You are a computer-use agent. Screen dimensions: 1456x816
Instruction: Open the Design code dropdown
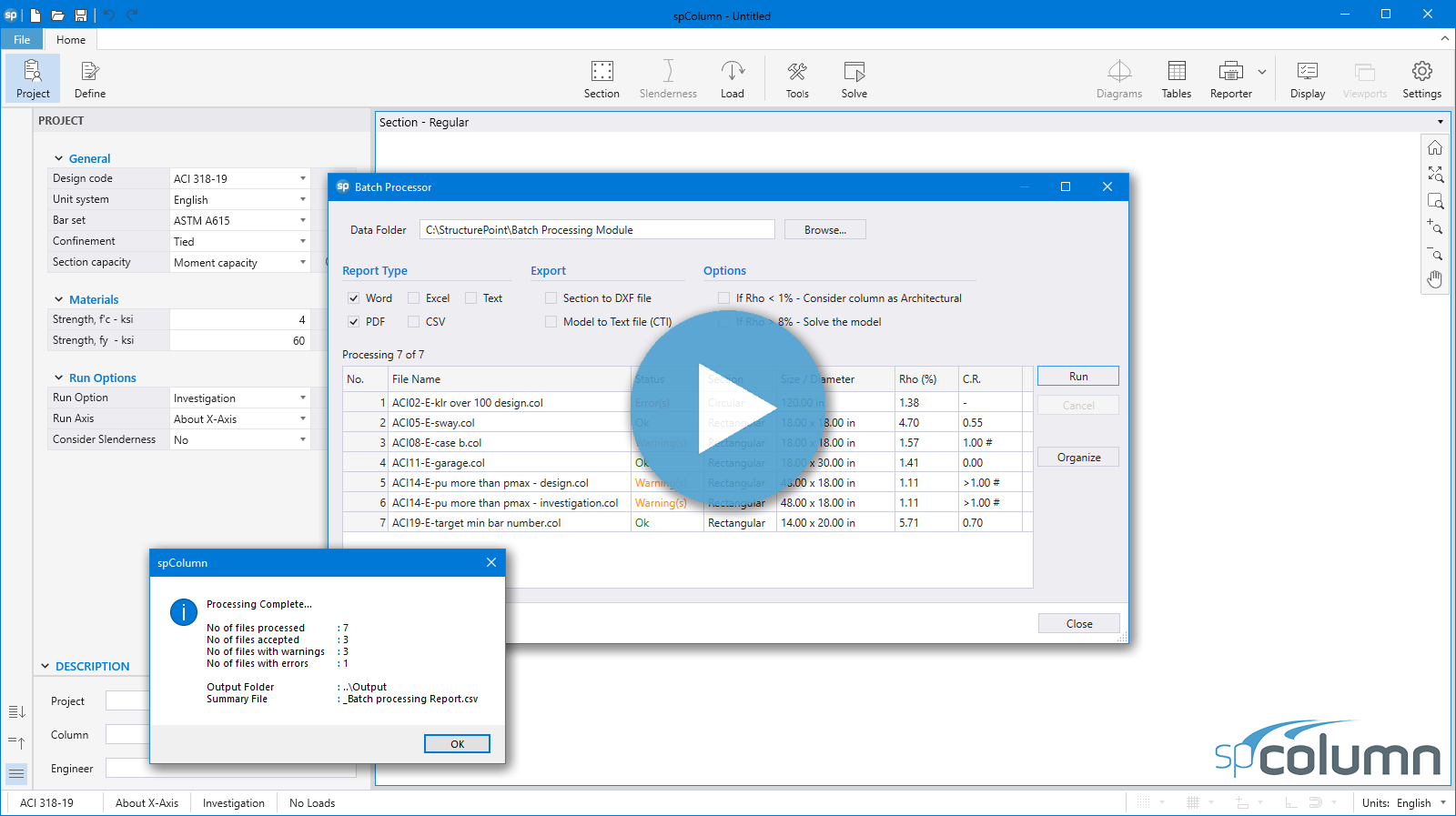tap(240, 178)
